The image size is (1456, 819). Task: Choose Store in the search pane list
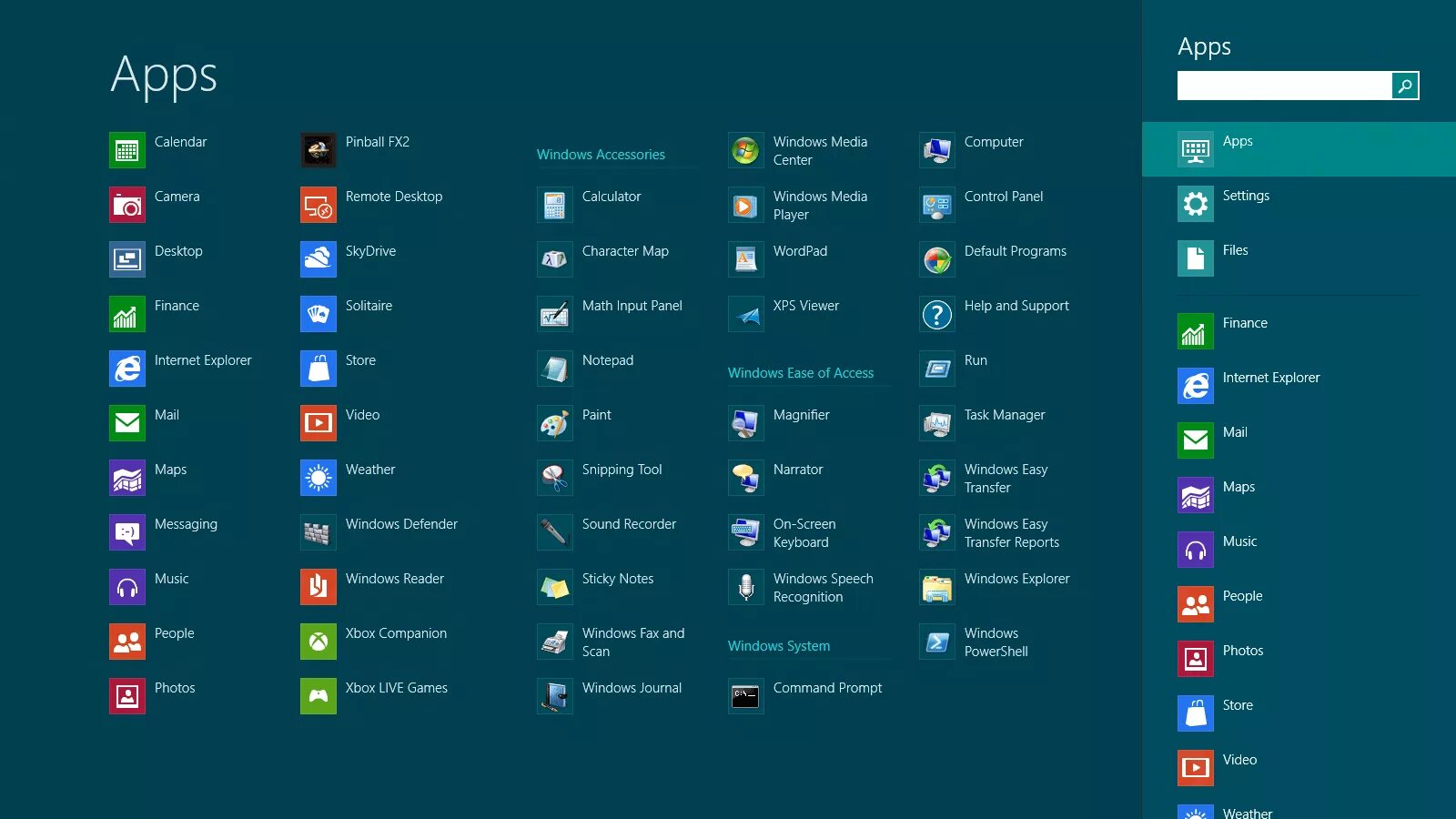point(1299,713)
